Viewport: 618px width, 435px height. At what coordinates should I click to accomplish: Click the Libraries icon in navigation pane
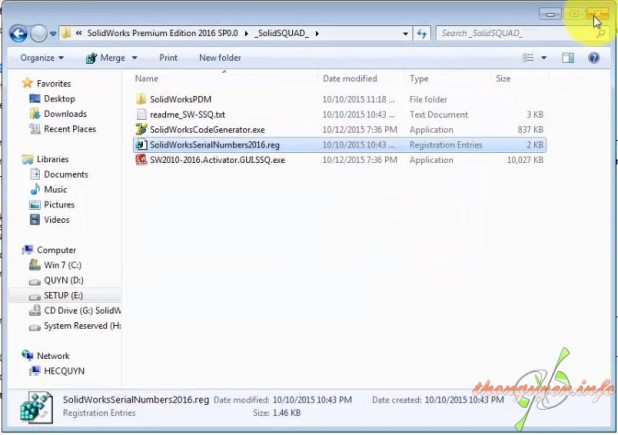(x=28, y=159)
